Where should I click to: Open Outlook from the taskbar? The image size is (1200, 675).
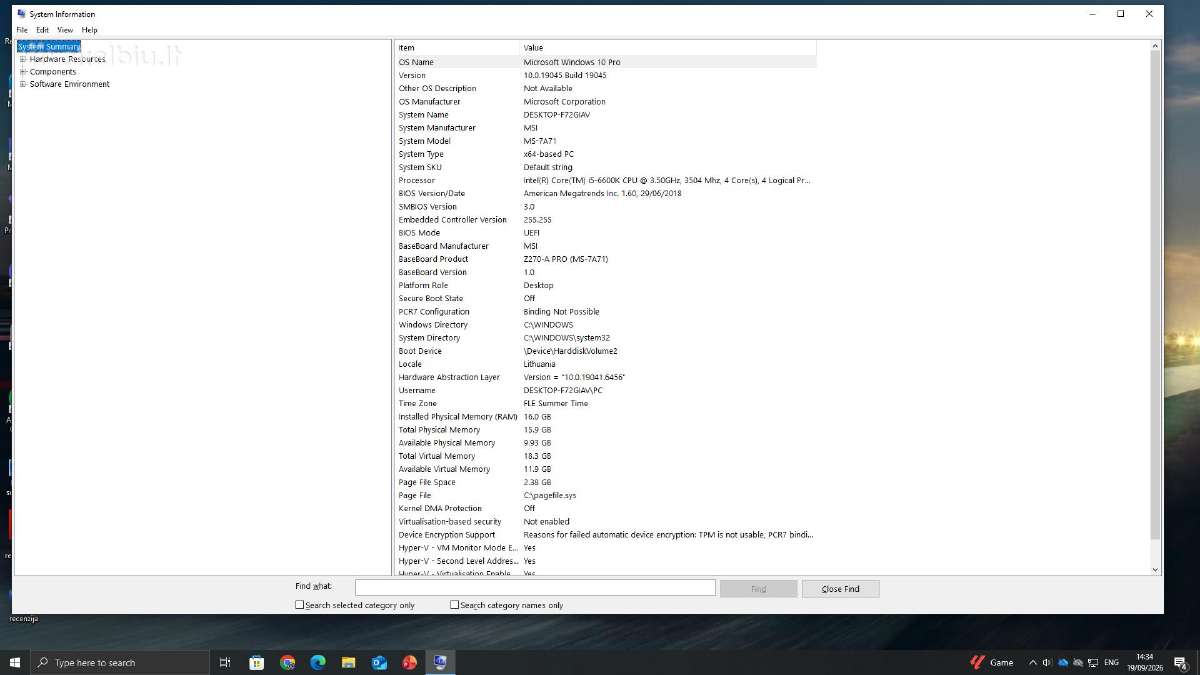pos(379,662)
